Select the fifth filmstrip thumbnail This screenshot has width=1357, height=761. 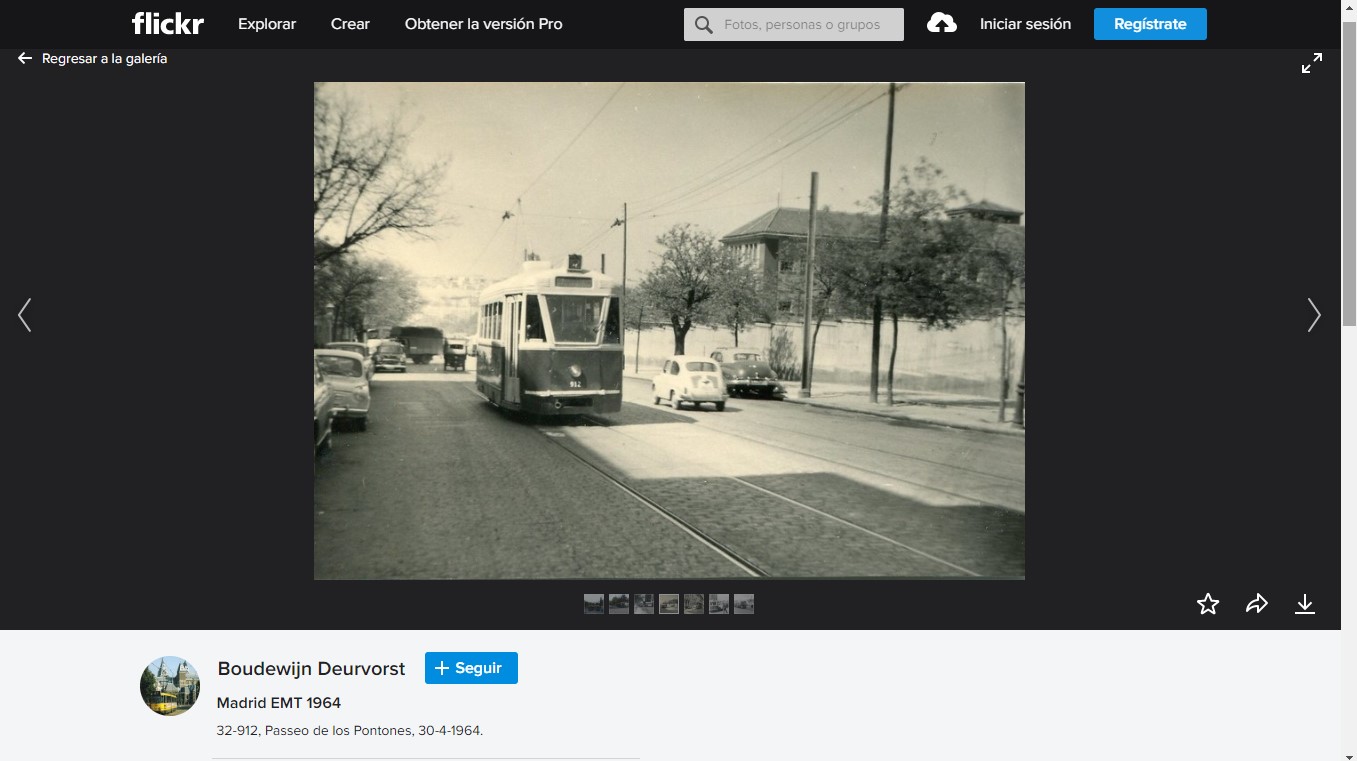(x=694, y=604)
